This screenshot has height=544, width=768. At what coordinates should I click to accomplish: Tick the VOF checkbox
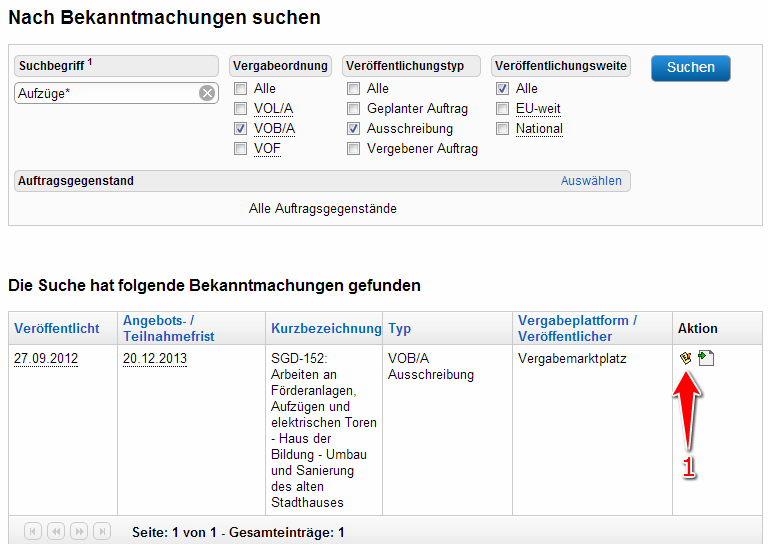pos(240,149)
